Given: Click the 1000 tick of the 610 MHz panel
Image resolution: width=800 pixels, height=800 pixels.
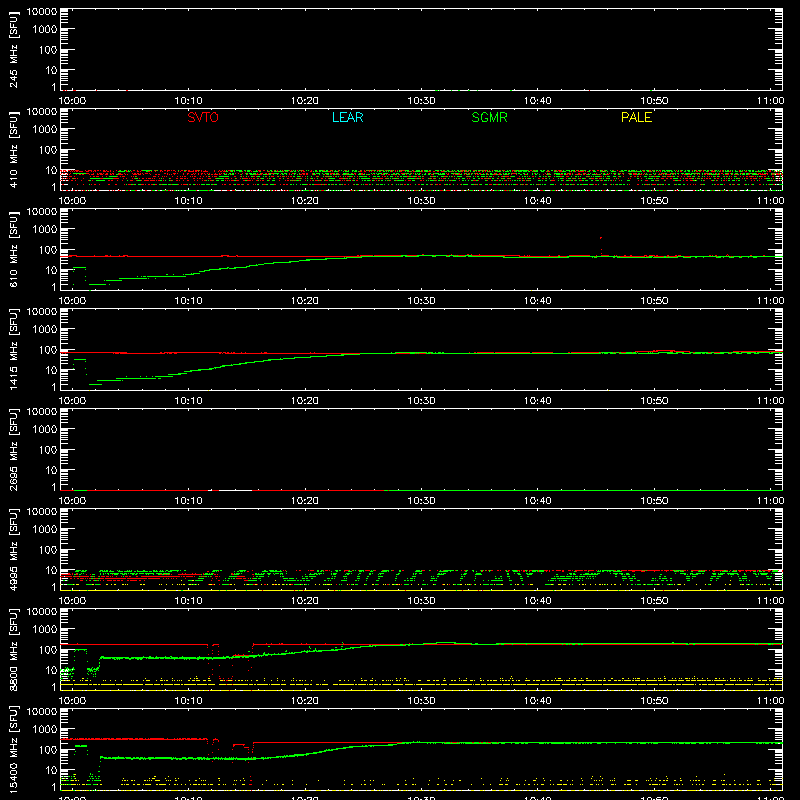Looking at the screenshot, I should click(x=45, y=229).
